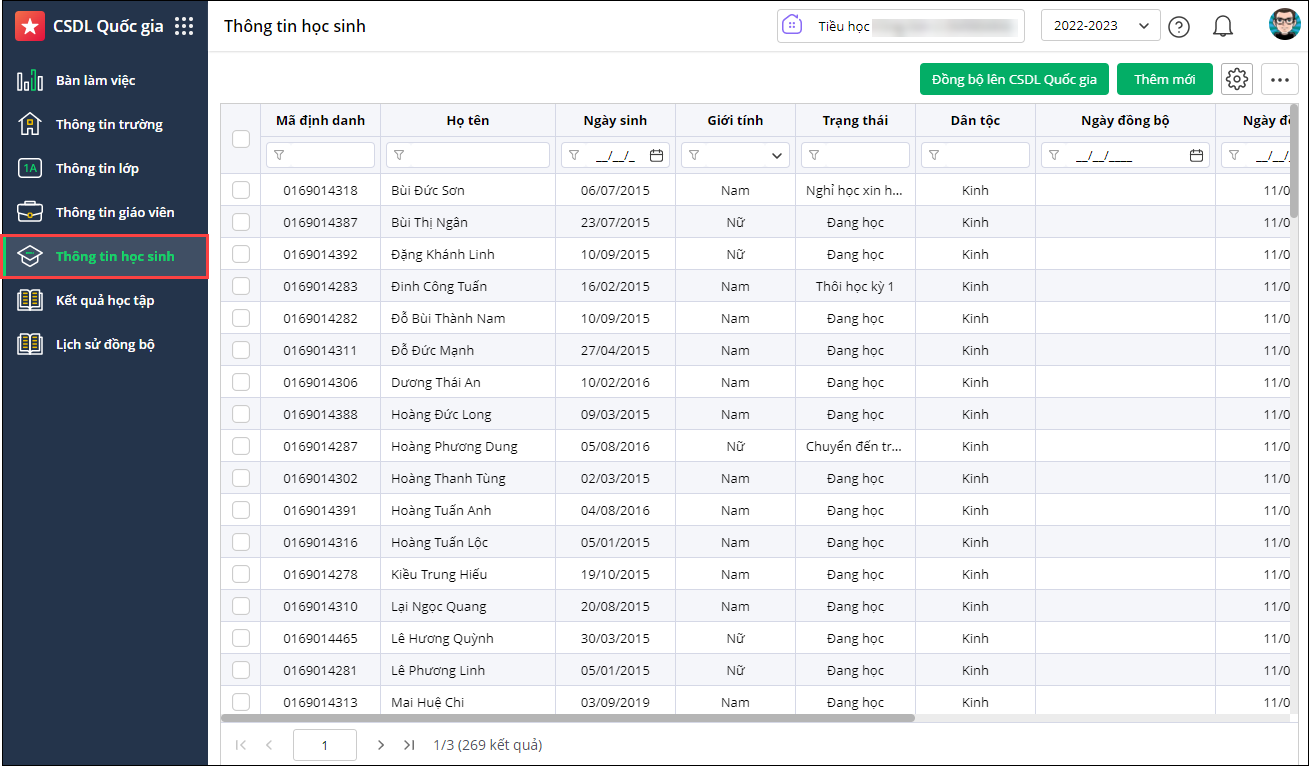Click the user avatar in header
The width and height of the screenshot is (1309, 766).
(1284, 25)
